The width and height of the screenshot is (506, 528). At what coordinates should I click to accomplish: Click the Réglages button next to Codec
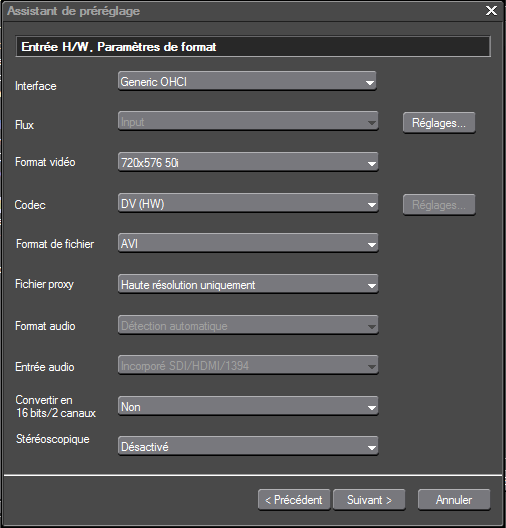tap(439, 205)
